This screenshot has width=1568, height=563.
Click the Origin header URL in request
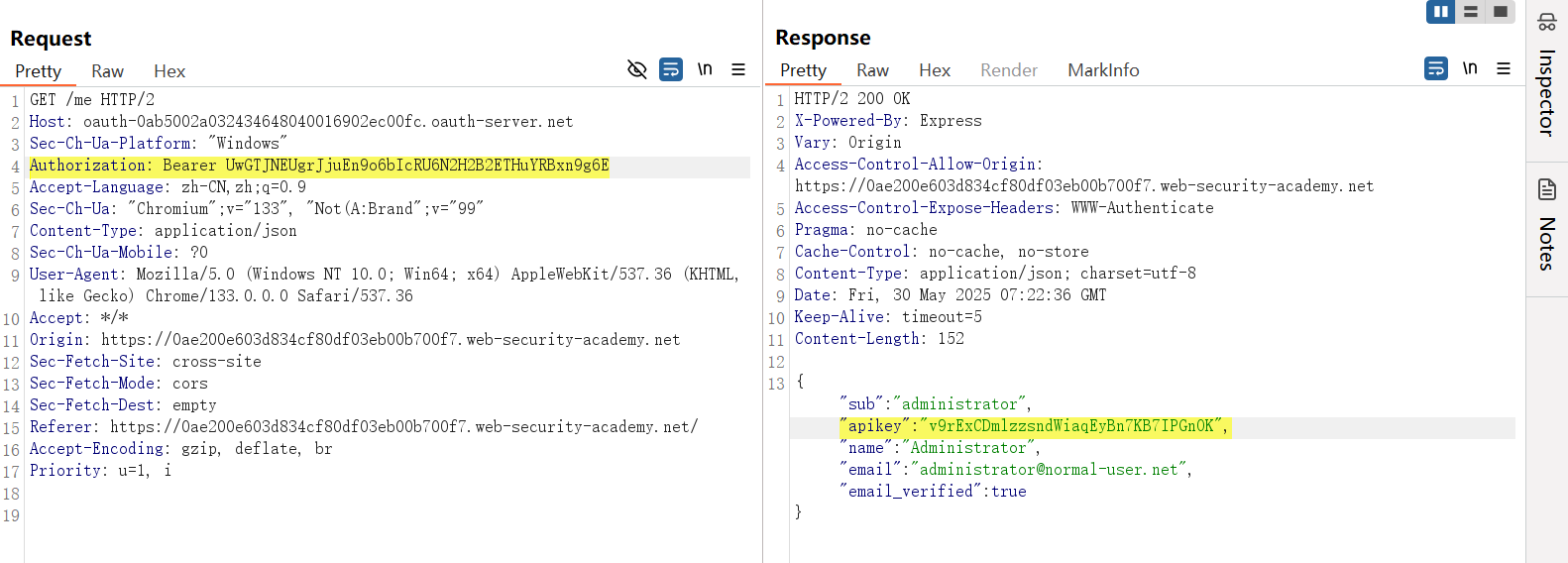click(x=391, y=340)
